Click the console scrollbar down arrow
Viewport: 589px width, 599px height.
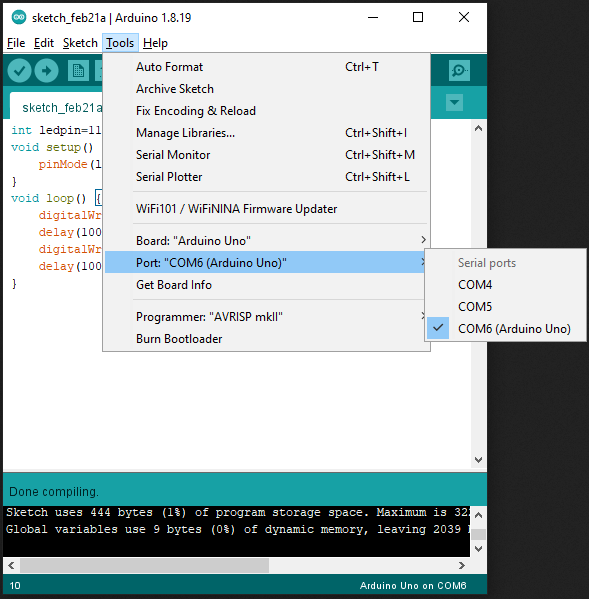(478, 549)
